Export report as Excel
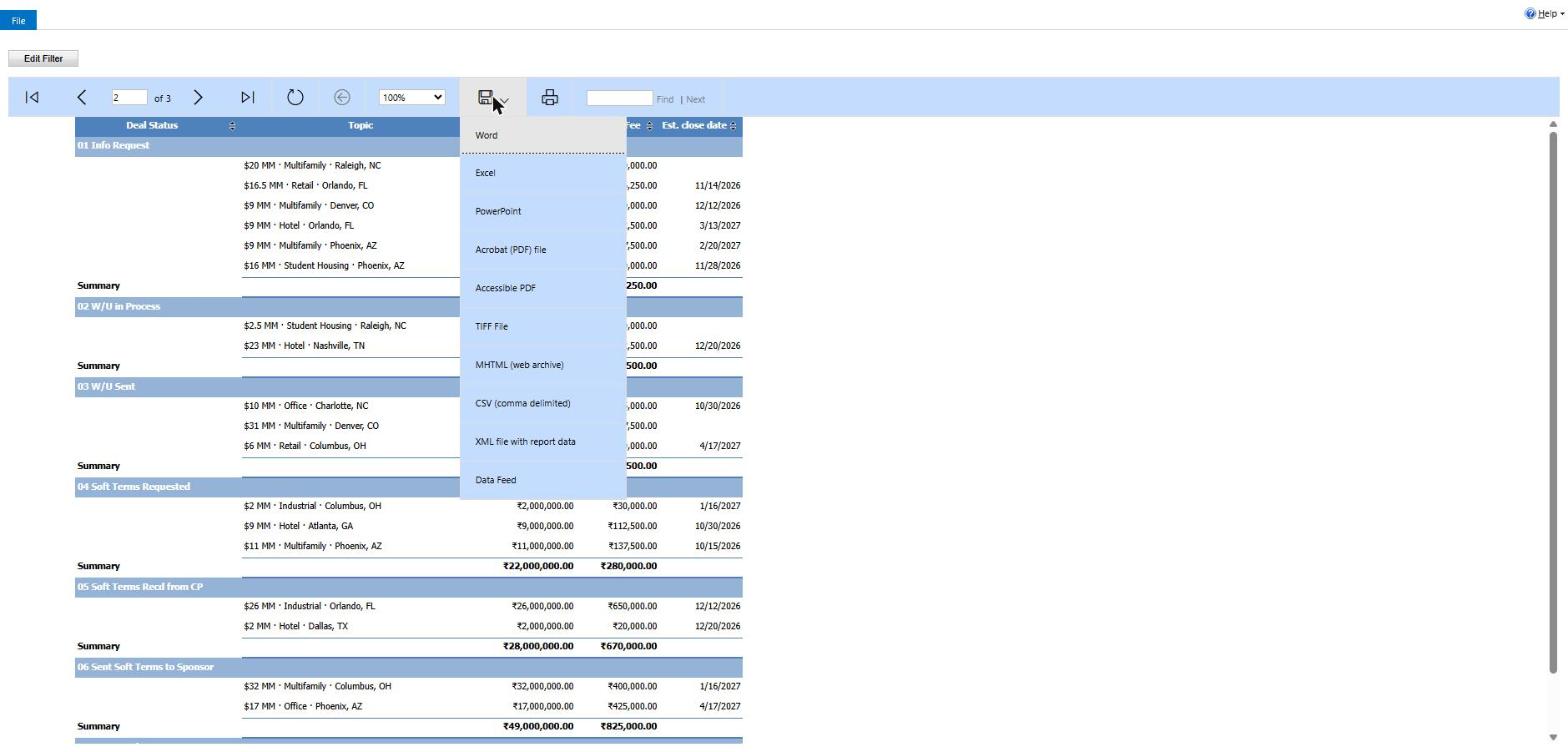Screen dimensions: 1568x752 point(543,173)
